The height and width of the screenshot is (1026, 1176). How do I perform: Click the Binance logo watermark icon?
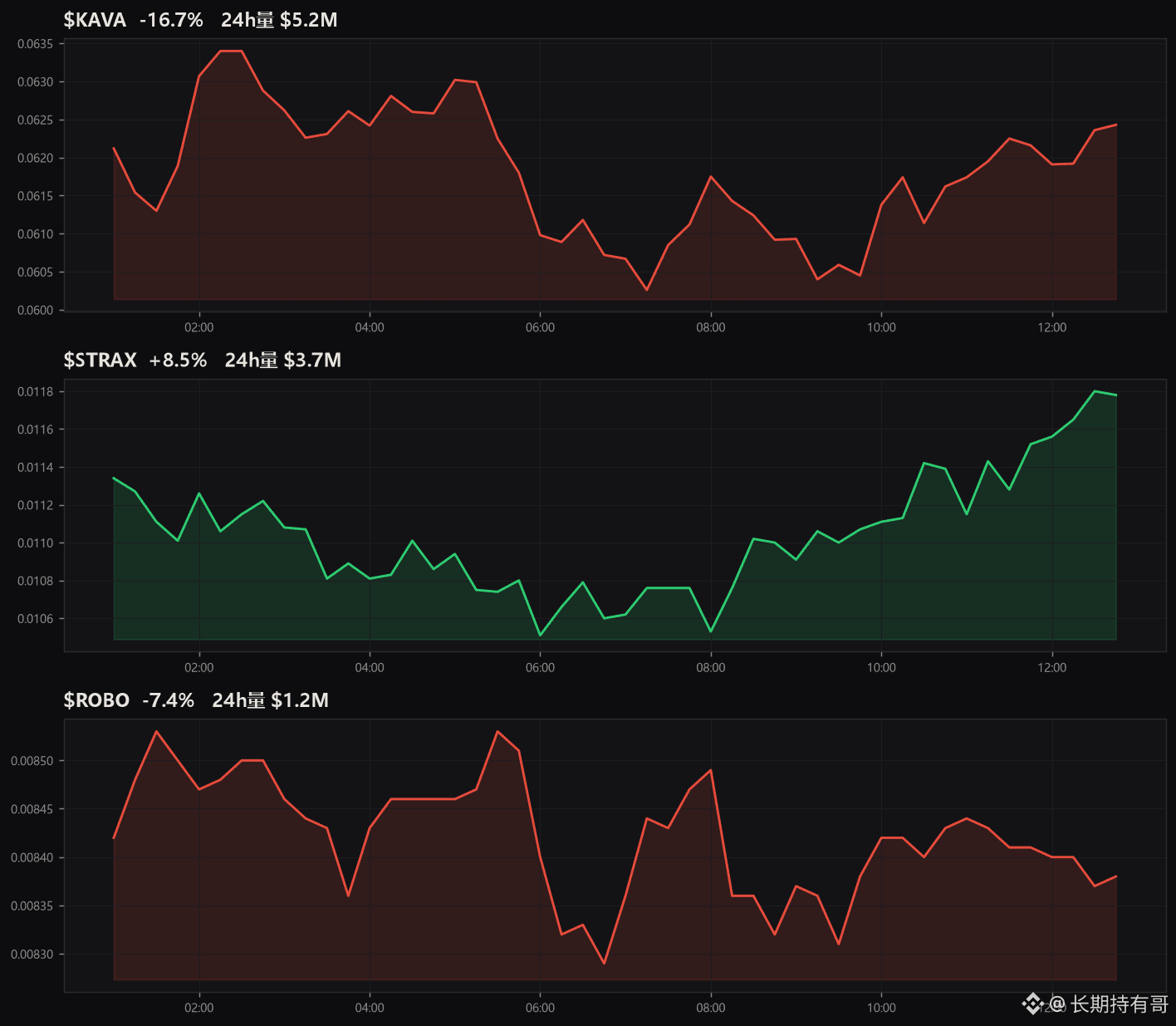(x=1033, y=1004)
